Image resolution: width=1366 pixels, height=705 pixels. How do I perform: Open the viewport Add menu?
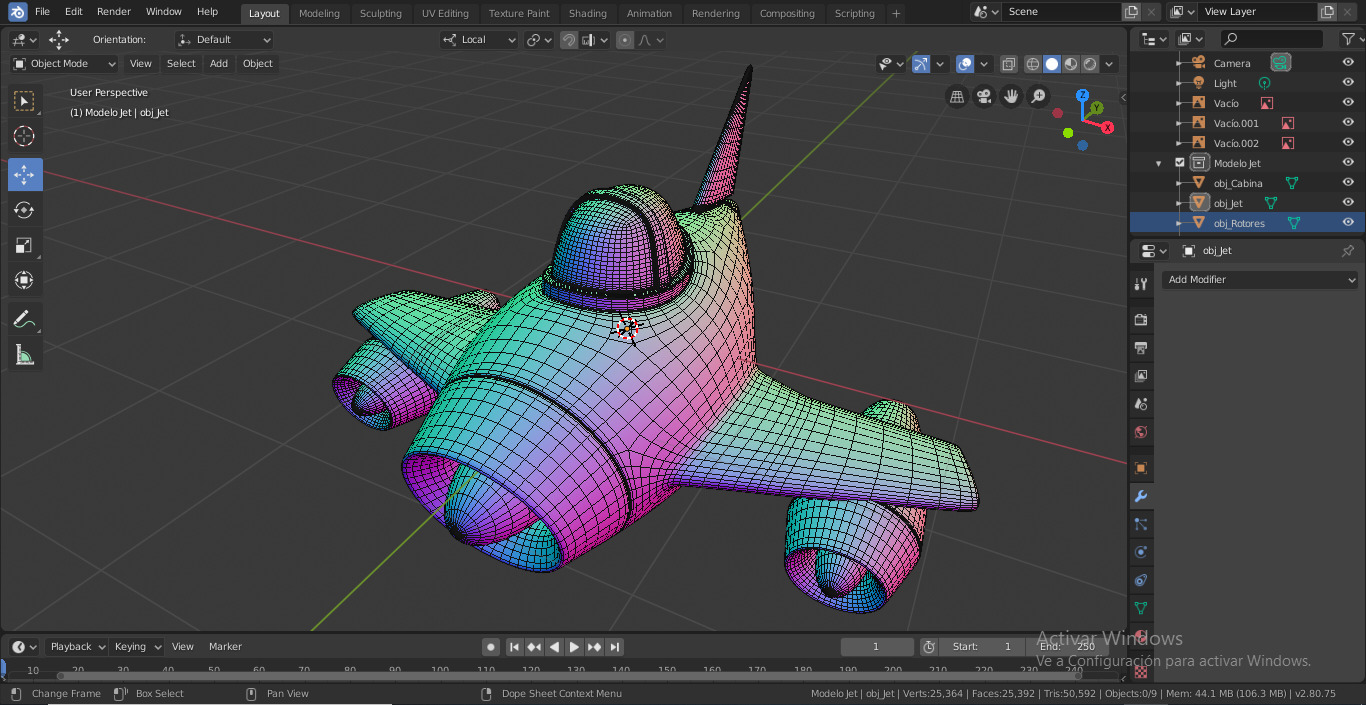point(219,64)
